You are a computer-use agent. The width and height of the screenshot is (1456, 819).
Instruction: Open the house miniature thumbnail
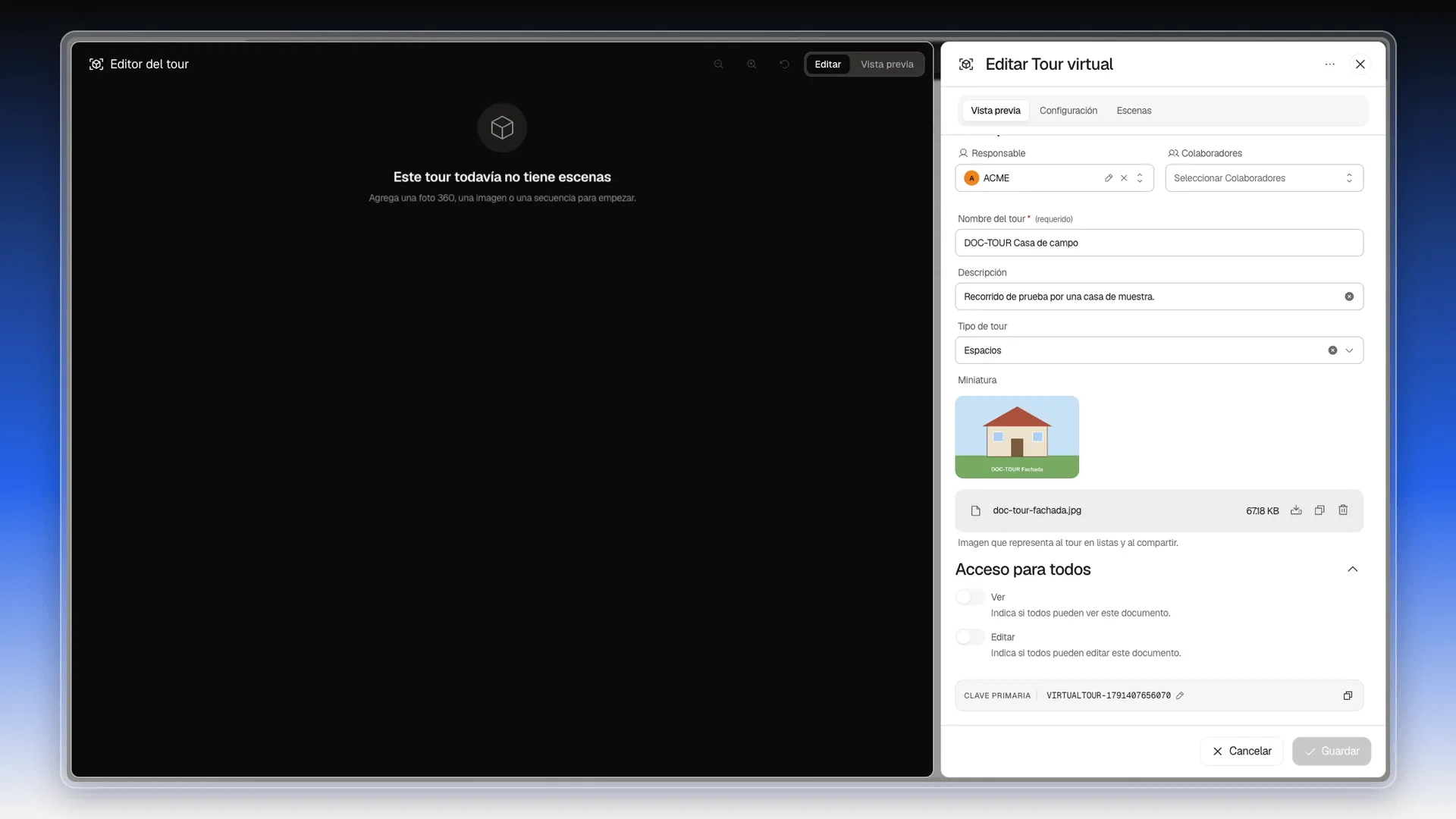click(1017, 438)
